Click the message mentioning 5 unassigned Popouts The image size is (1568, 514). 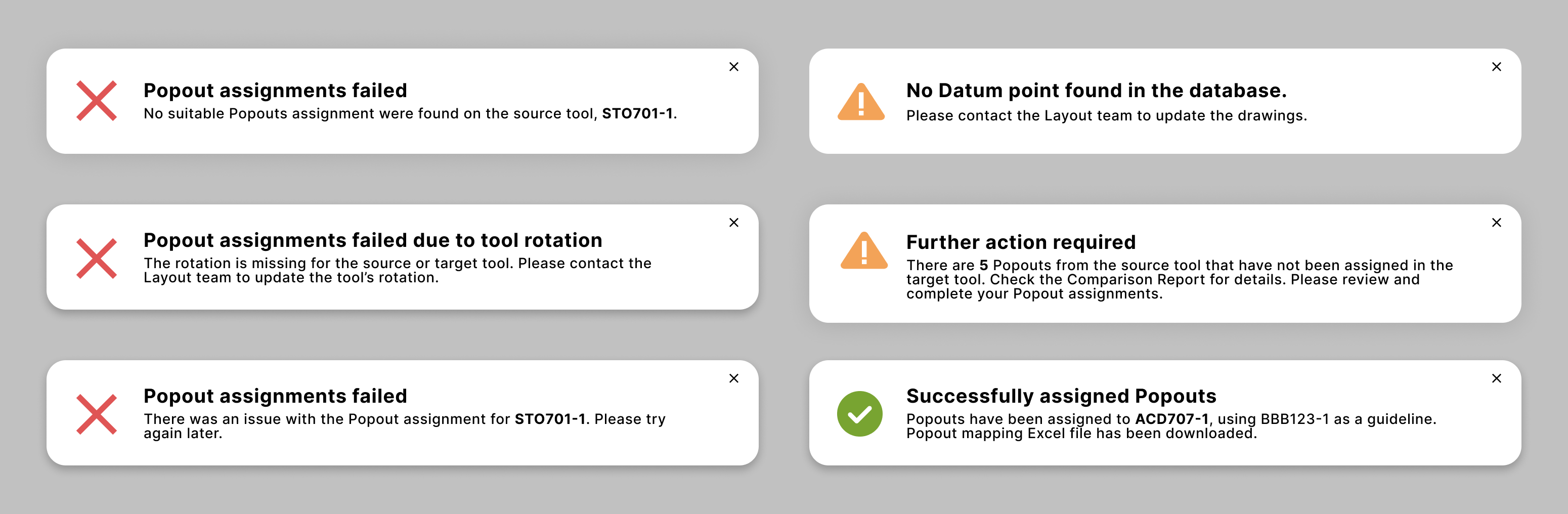click(x=1179, y=280)
